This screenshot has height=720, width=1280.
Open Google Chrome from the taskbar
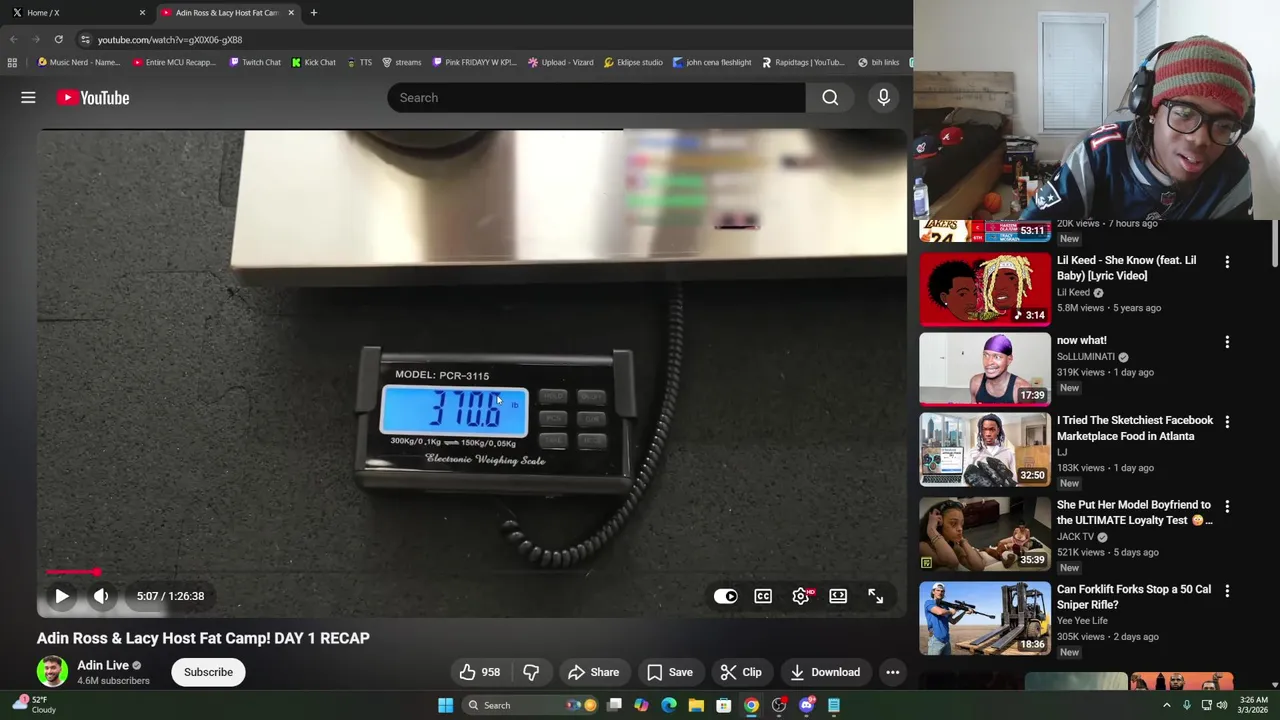click(x=751, y=705)
